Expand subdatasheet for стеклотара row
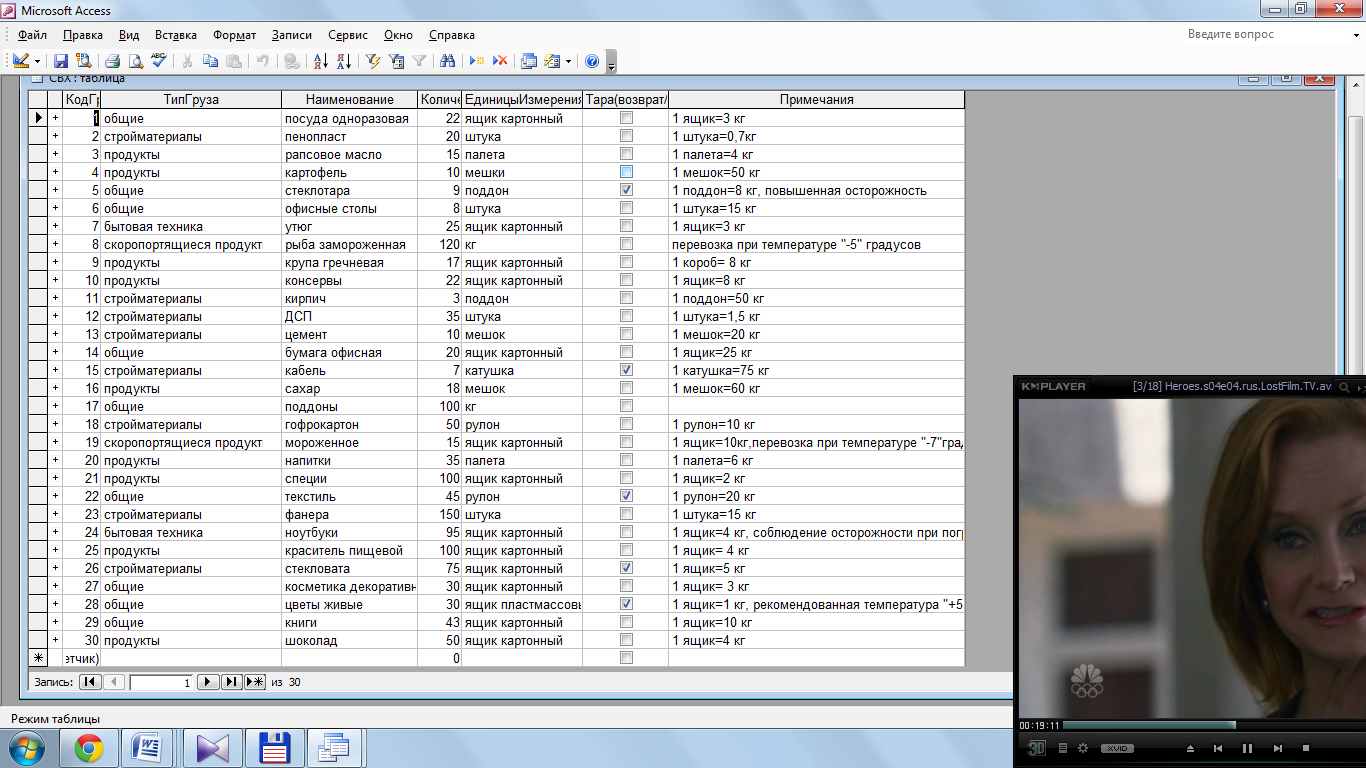This screenshot has width=1366, height=768. (x=55, y=190)
